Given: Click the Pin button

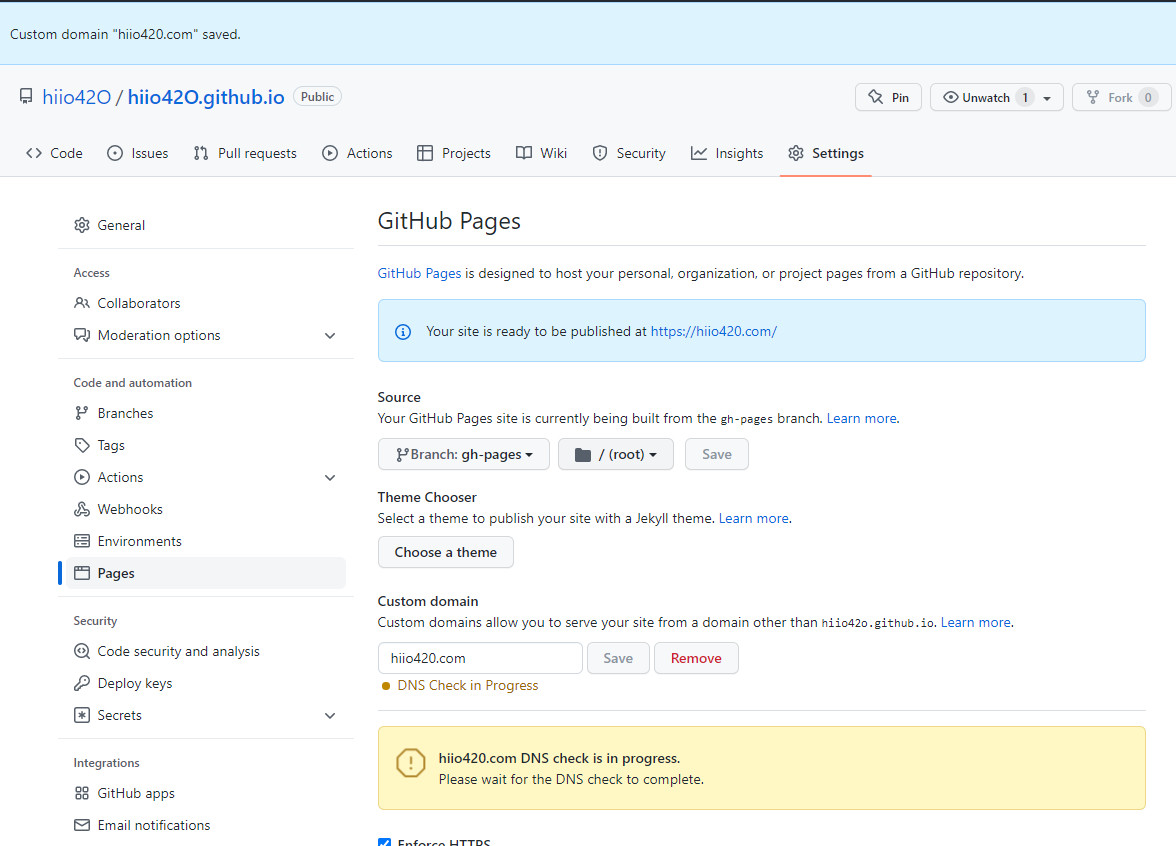Looking at the screenshot, I should point(889,98).
